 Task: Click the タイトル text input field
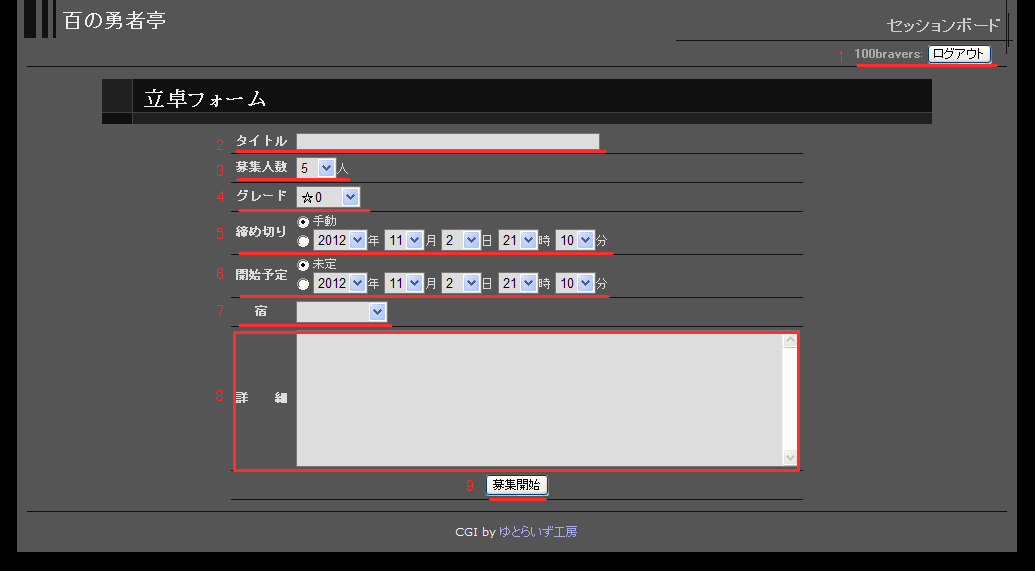[447, 141]
